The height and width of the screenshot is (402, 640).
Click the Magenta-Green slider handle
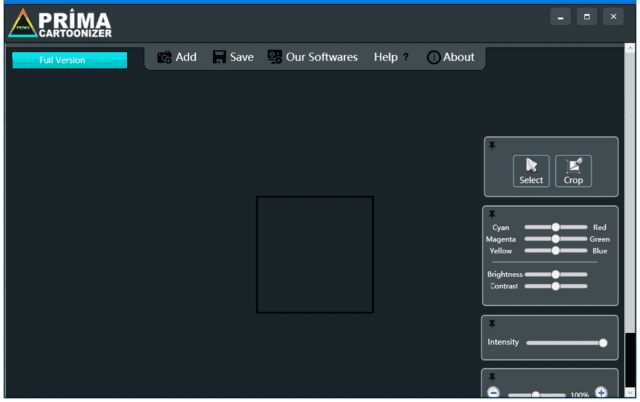tap(556, 239)
